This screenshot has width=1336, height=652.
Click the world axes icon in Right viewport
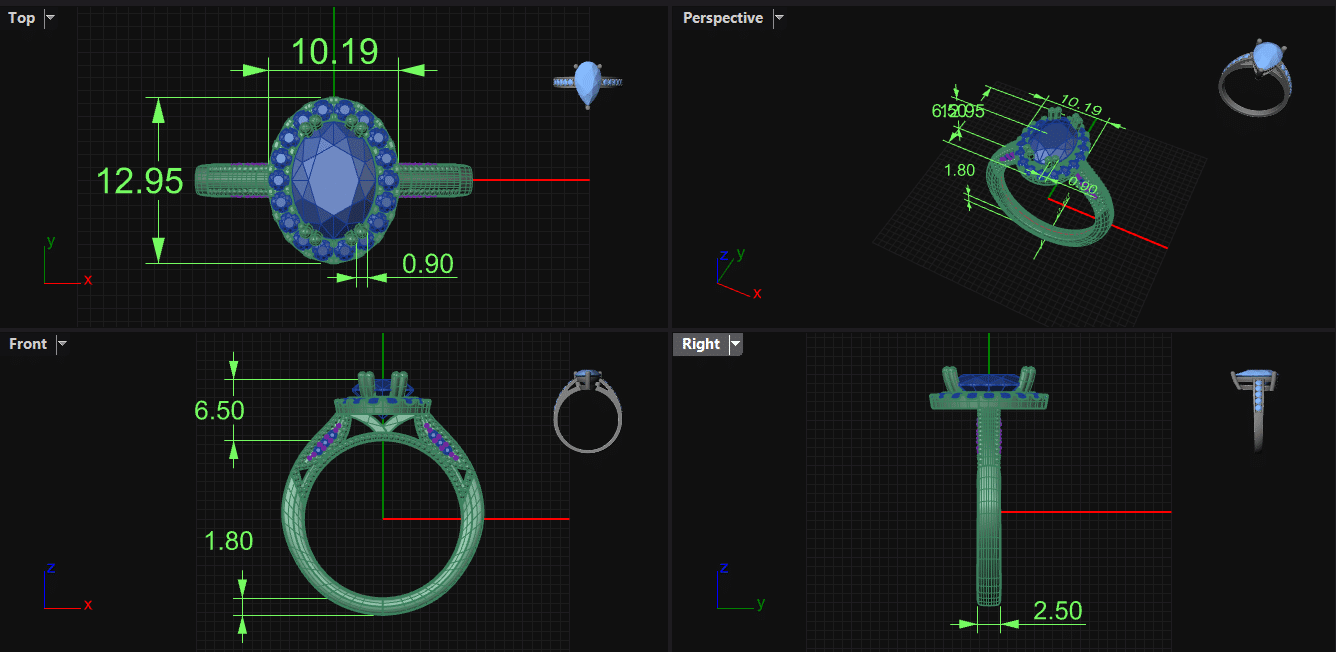click(x=738, y=589)
